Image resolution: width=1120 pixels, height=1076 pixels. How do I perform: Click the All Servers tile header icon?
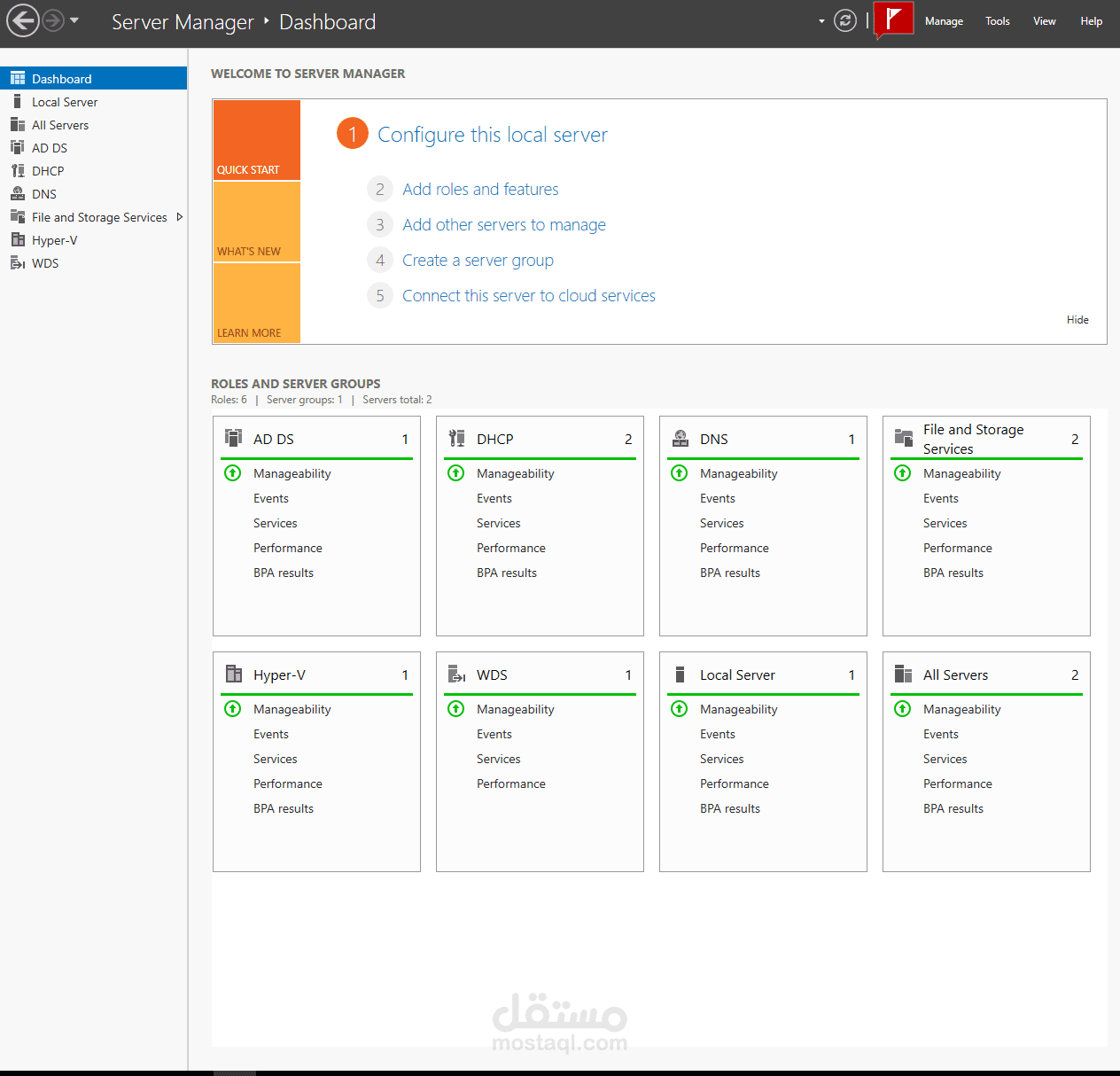click(903, 674)
